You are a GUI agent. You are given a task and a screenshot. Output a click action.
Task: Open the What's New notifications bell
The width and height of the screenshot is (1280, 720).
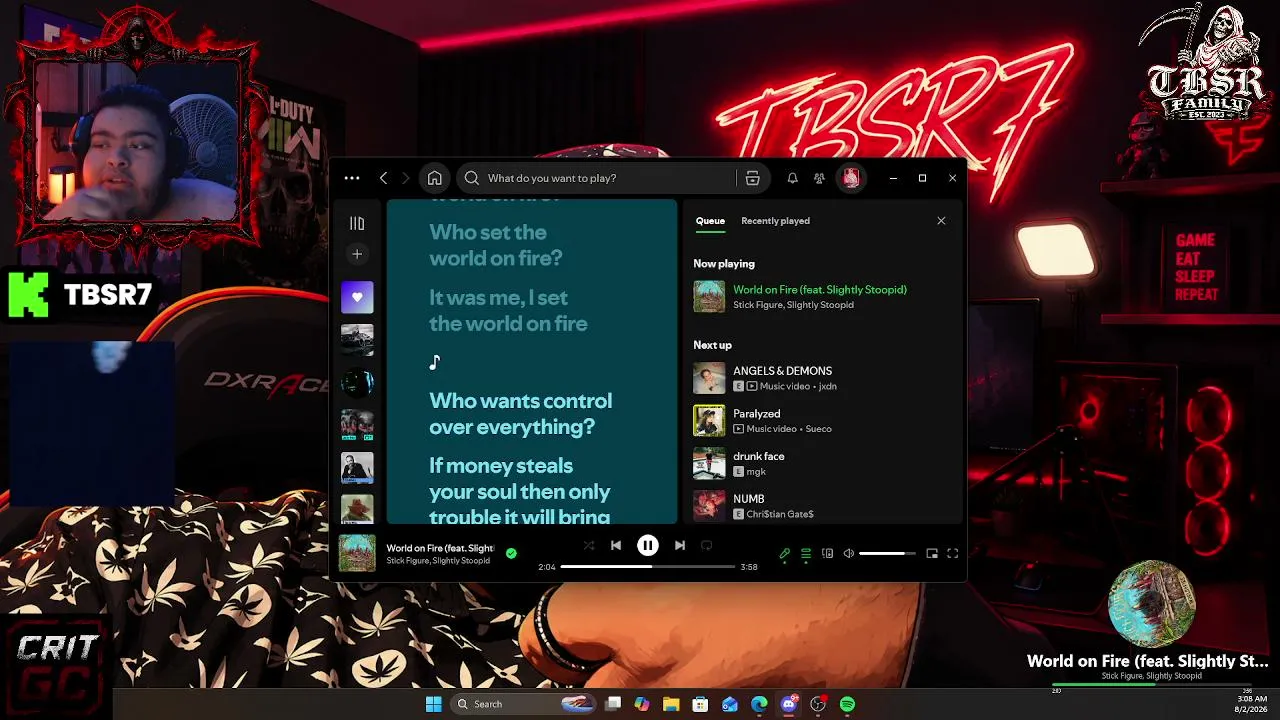(792, 178)
